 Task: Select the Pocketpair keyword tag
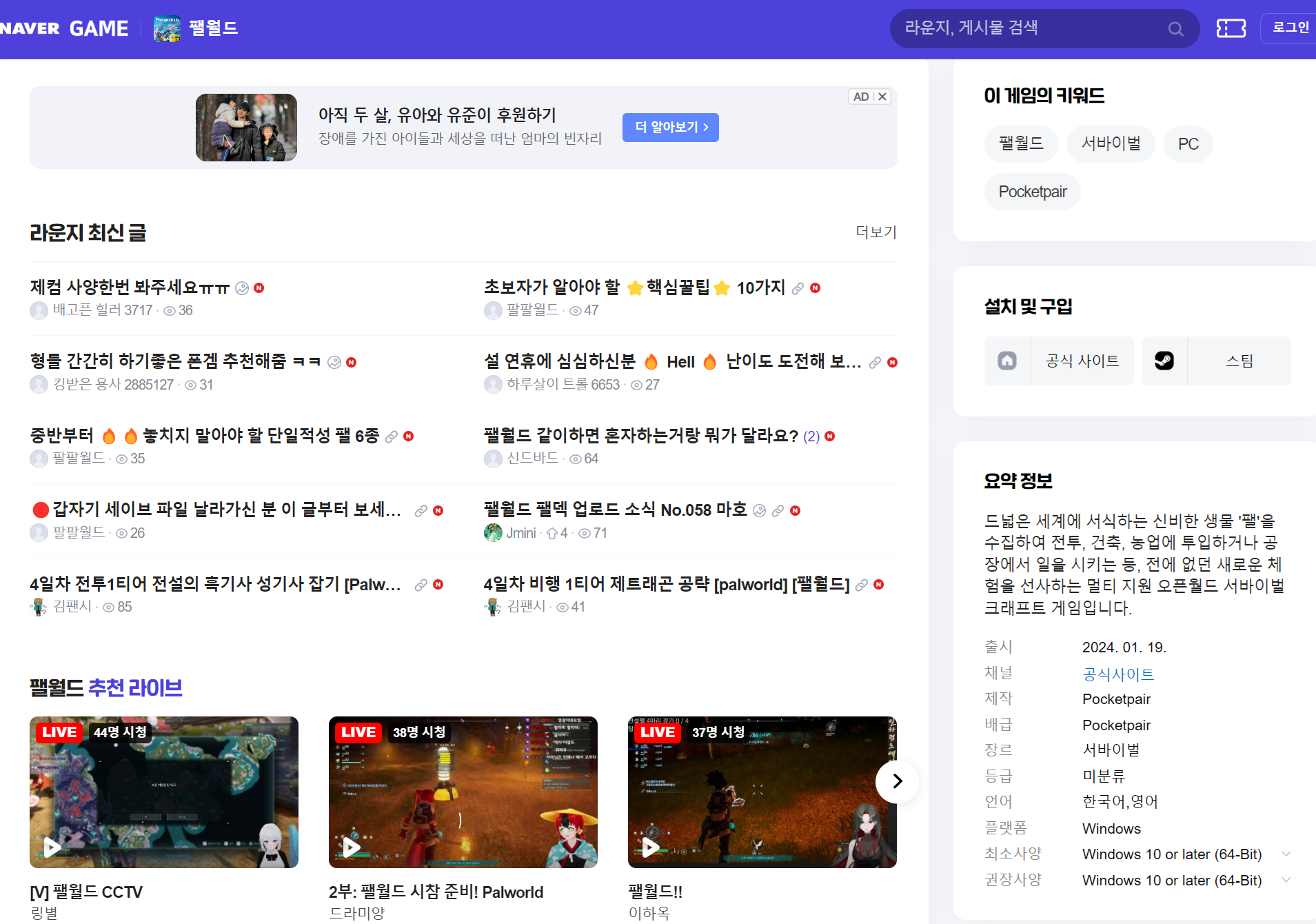click(1033, 192)
